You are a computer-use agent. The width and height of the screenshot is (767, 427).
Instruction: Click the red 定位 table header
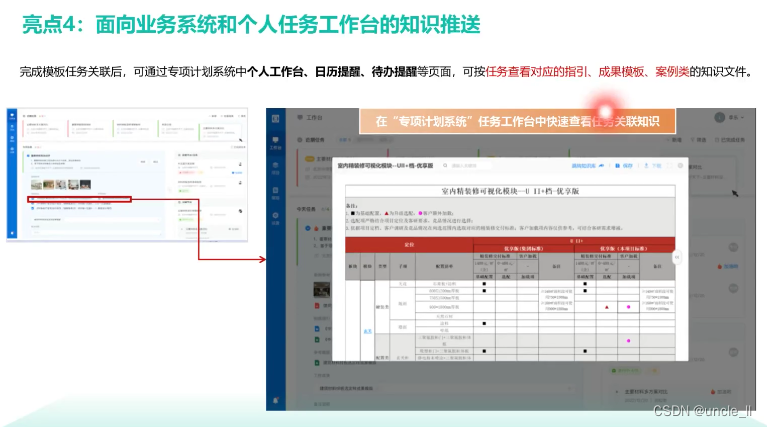tap(409, 245)
